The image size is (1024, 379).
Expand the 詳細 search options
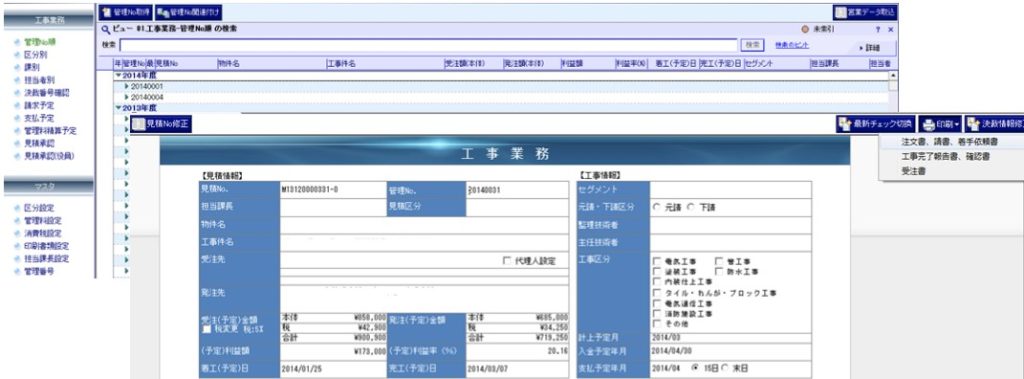tap(869, 48)
